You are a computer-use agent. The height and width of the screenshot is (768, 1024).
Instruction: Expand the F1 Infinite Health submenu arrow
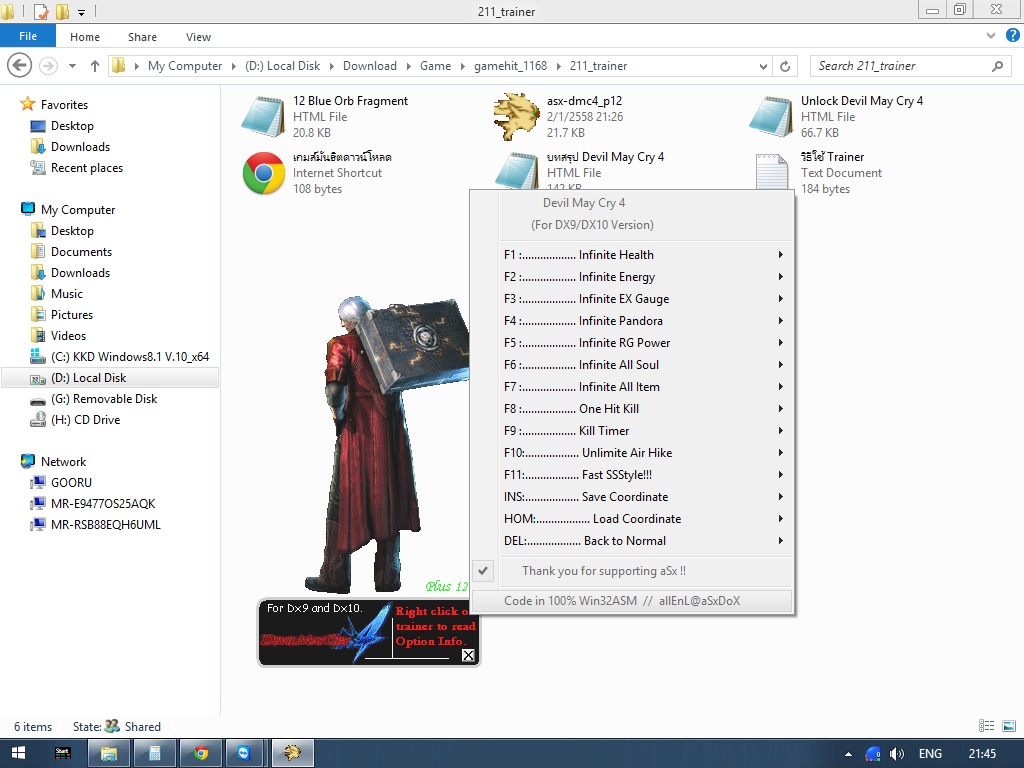(x=780, y=255)
